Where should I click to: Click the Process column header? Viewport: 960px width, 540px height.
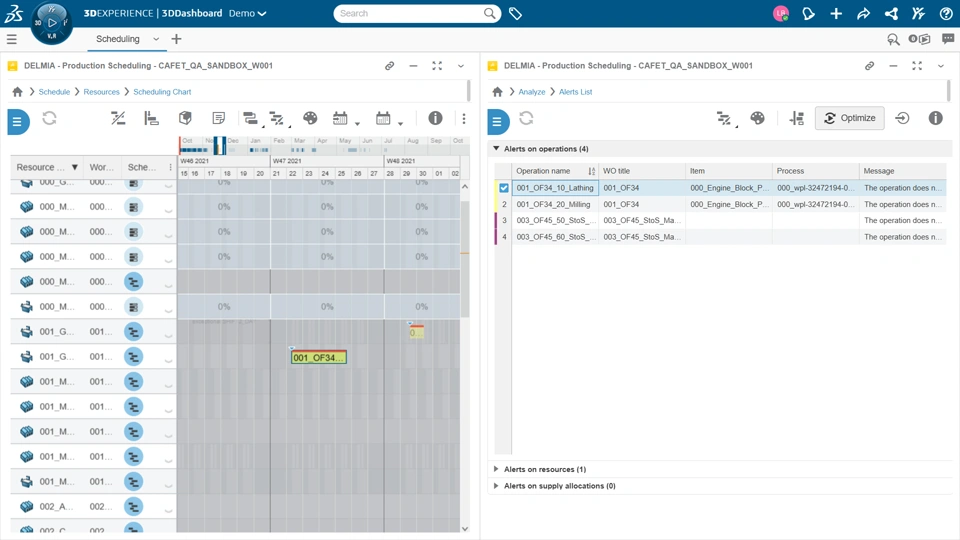[x=815, y=171]
